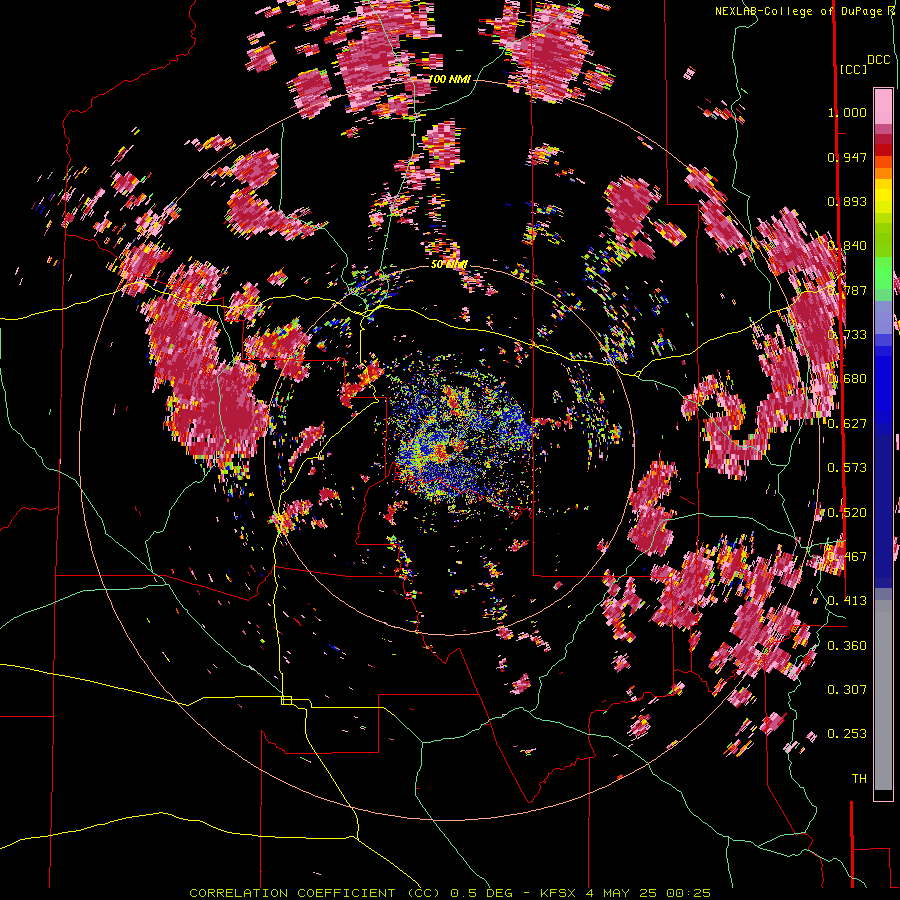
Task: Pick the gray lower band of color bar
Action: (x=883, y=695)
